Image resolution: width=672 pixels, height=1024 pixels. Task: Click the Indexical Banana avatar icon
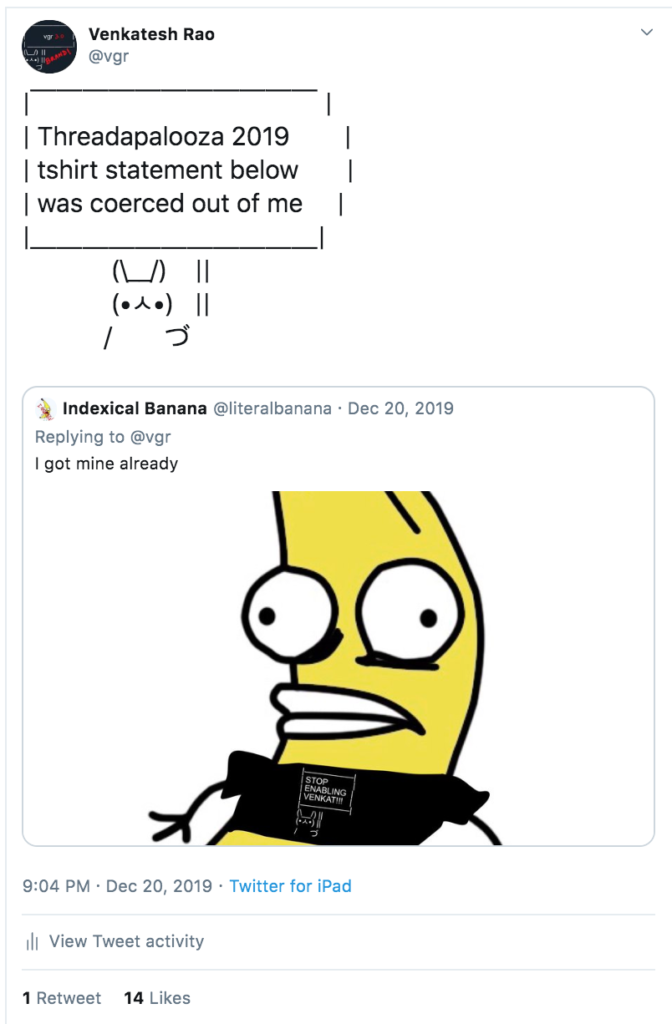point(45,409)
